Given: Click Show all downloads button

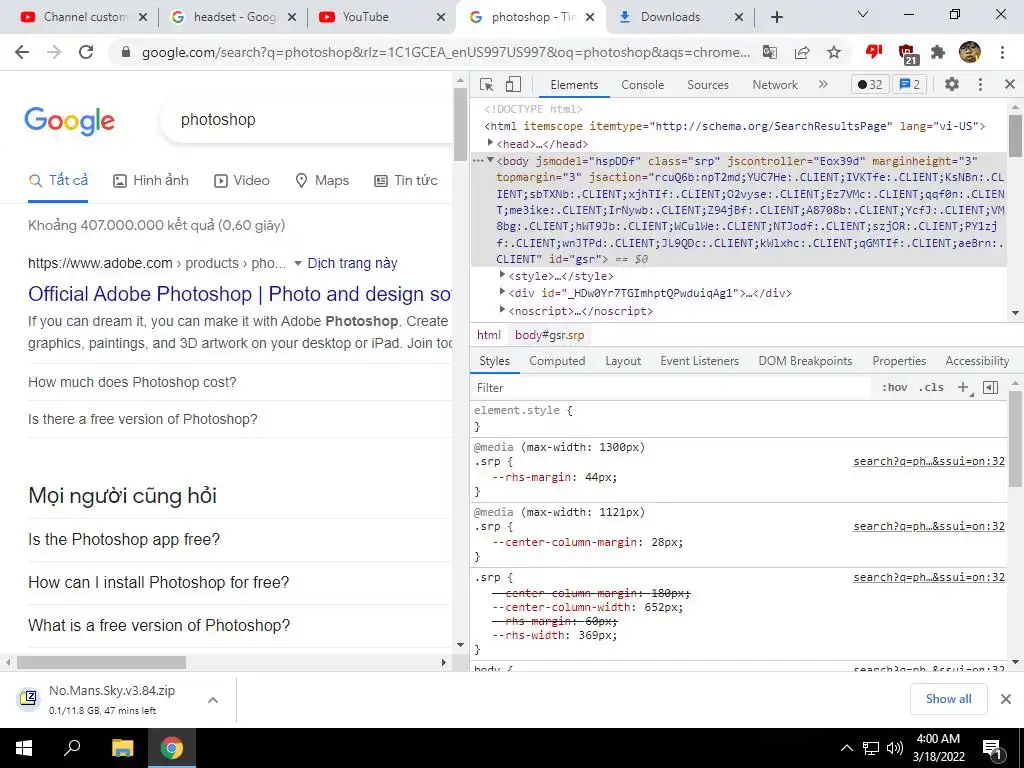Looking at the screenshot, I should click(948, 699).
